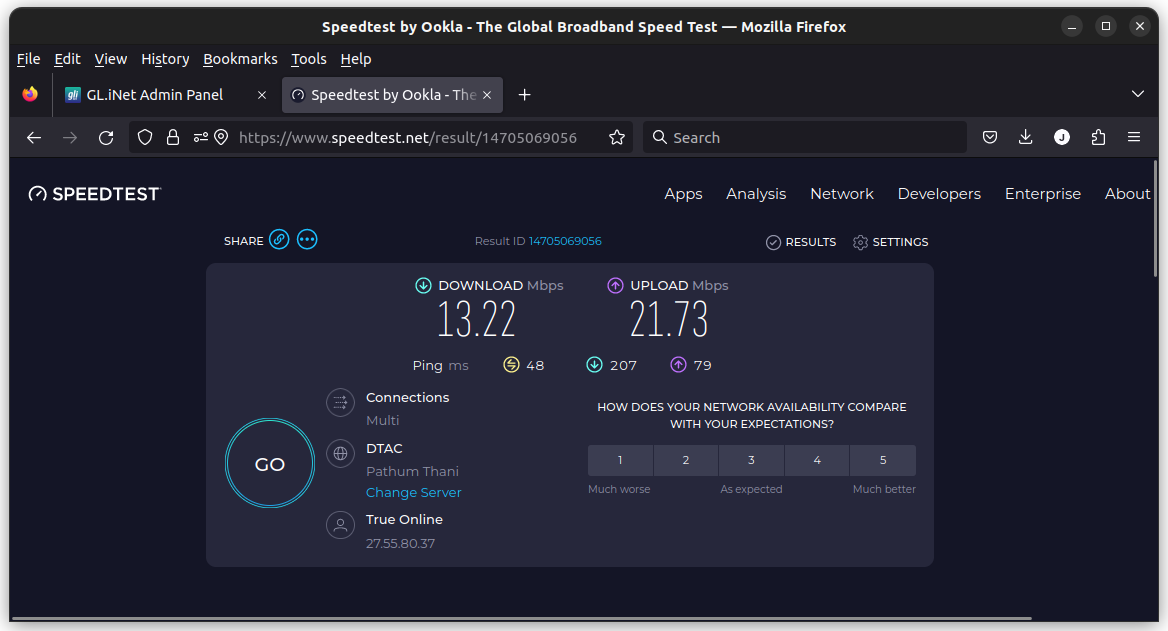Image resolution: width=1168 pixels, height=631 pixels.
Task: Rate network availability 1 Much worse
Action: point(620,460)
